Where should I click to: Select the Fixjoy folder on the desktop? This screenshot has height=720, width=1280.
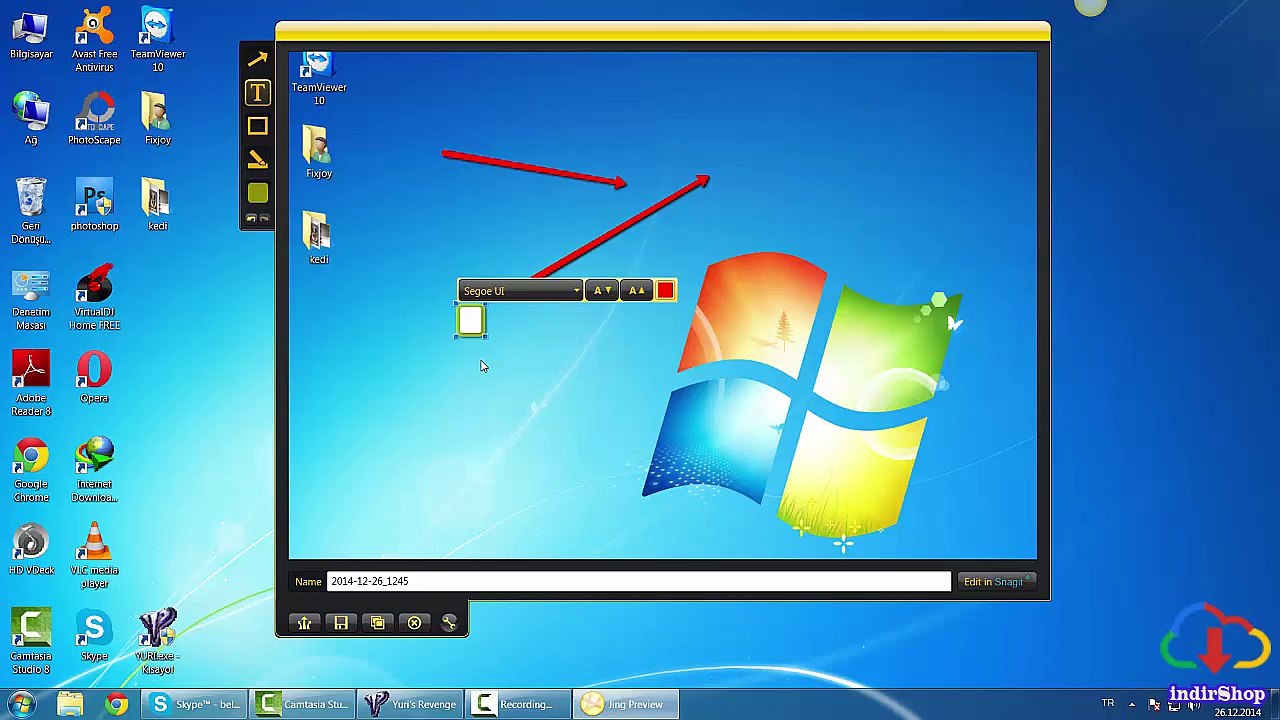(157, 119)
